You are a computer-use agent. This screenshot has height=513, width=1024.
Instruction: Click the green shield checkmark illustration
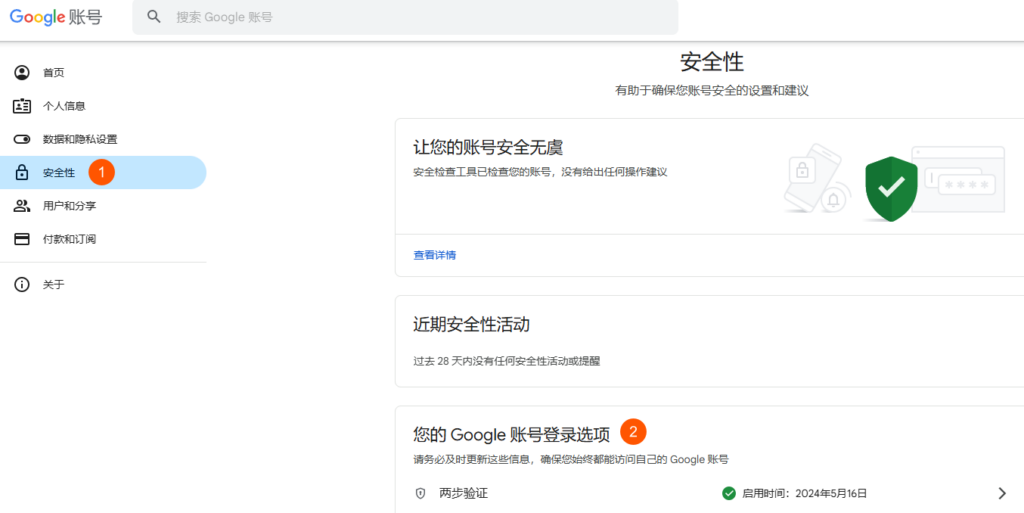(891, 189)
